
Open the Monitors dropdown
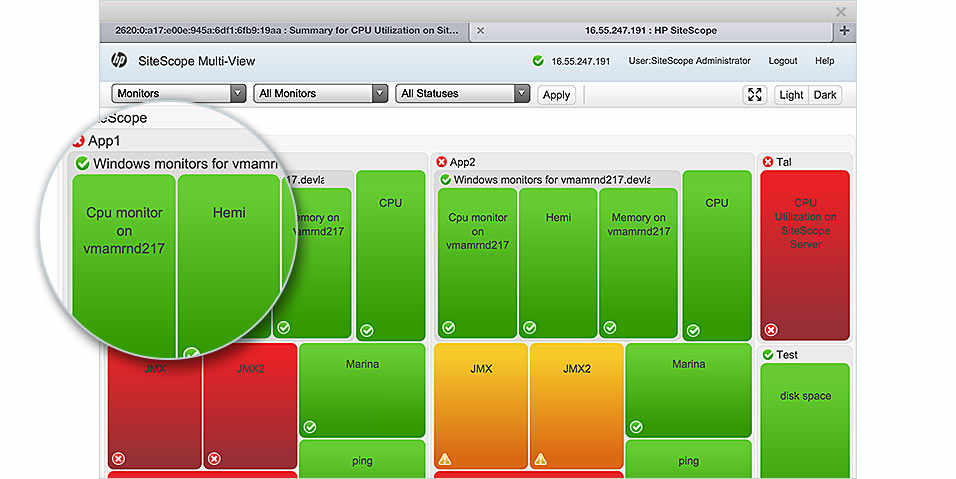tap(179, 93)
